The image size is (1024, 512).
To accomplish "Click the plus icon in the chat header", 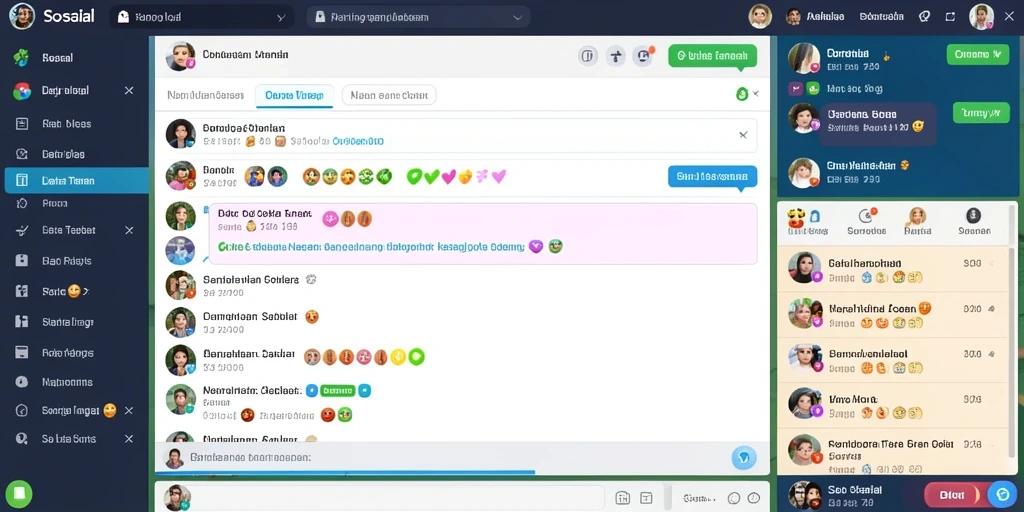I will tap(615, 56).
